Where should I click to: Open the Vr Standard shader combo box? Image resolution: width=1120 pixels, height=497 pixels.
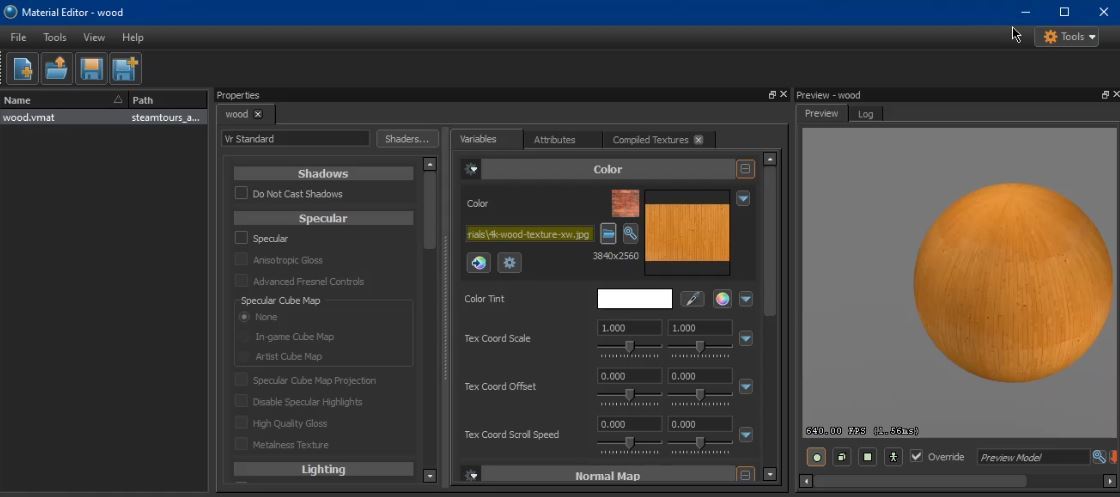295,139
